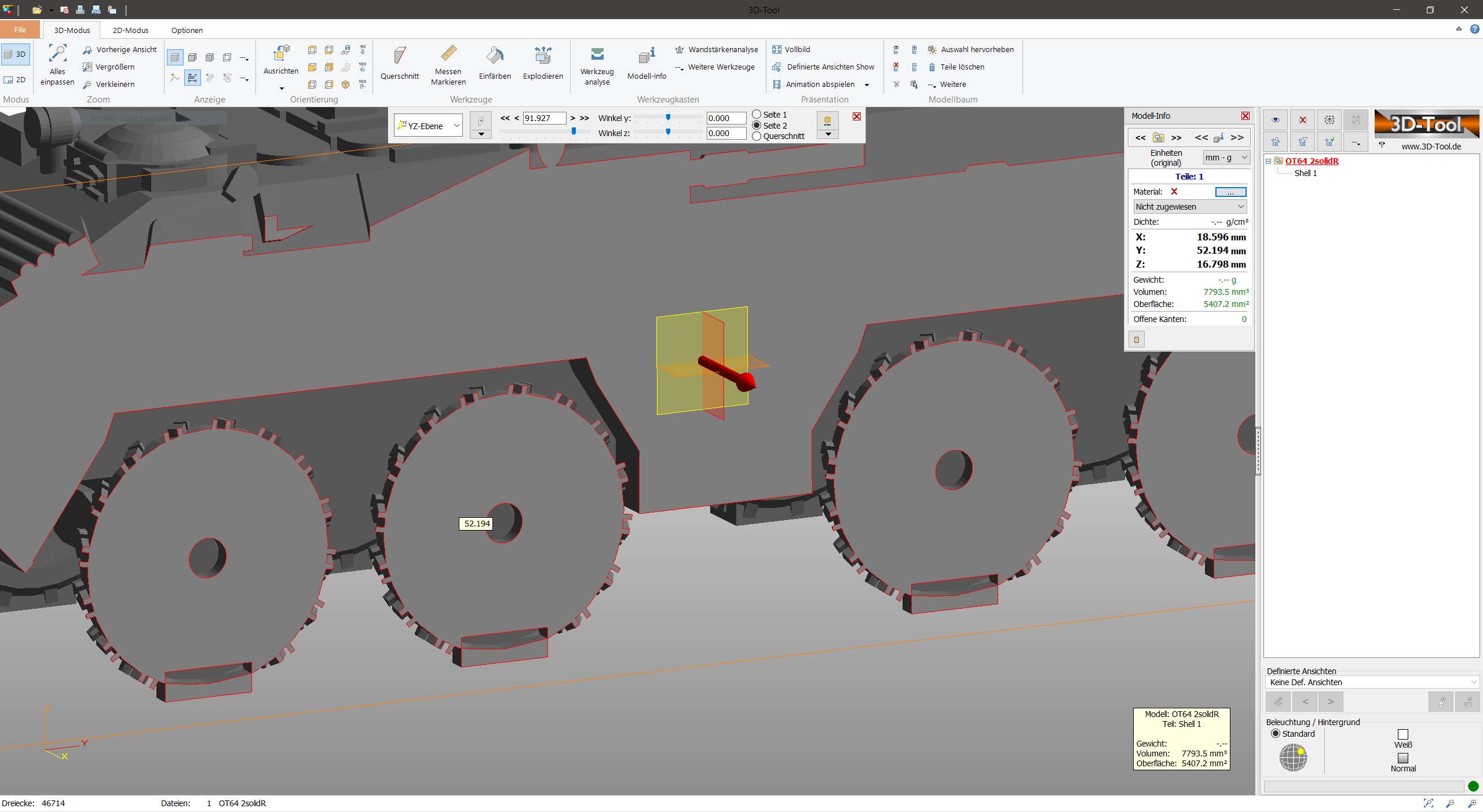Open the Messen Markieren tool
Image resolution: width=1483 pixels, height=812 pixels.
tap(448, 65)
